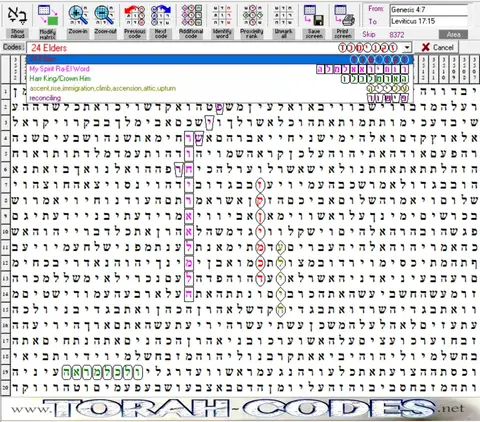Image resolution: width=480 pixels, height=422 pixels.
Task: Select the Harr King/Crown Him code entry
Action: coord(220,79)
